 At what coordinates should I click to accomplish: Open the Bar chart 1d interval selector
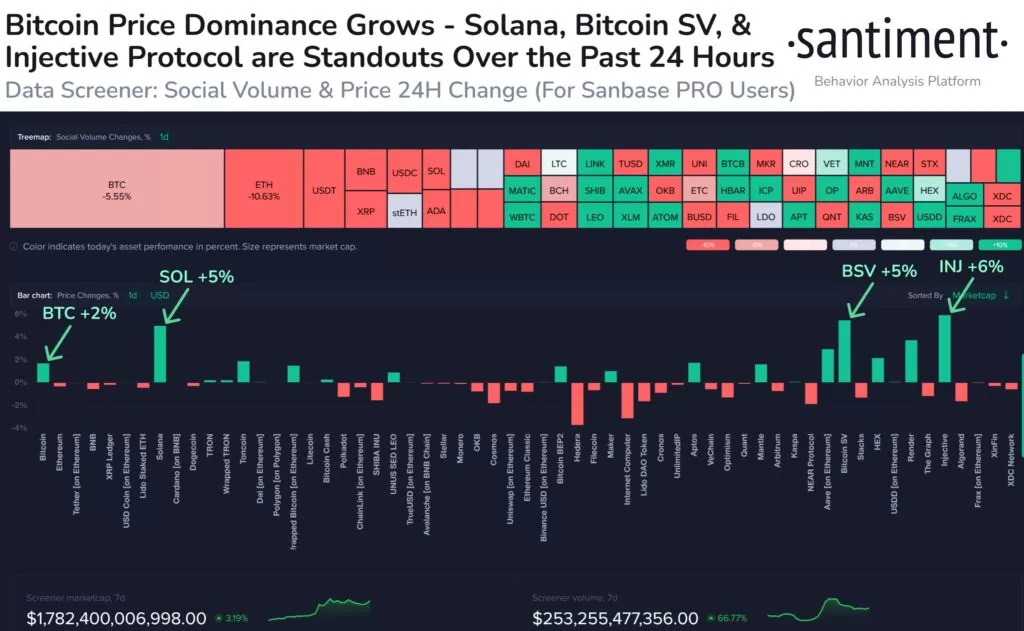pos(133,295)
